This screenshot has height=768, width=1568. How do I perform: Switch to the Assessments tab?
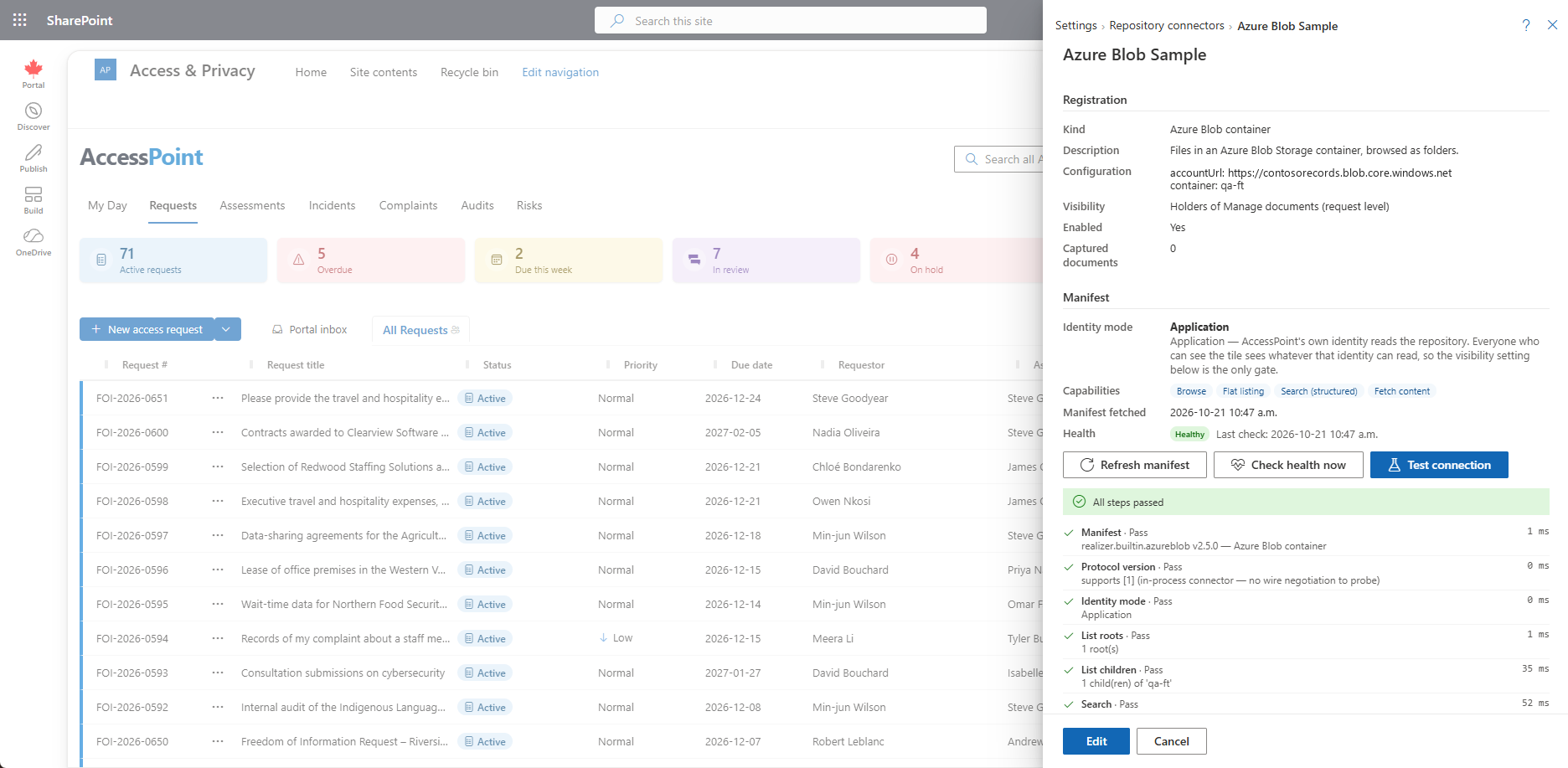pos(252,206)
